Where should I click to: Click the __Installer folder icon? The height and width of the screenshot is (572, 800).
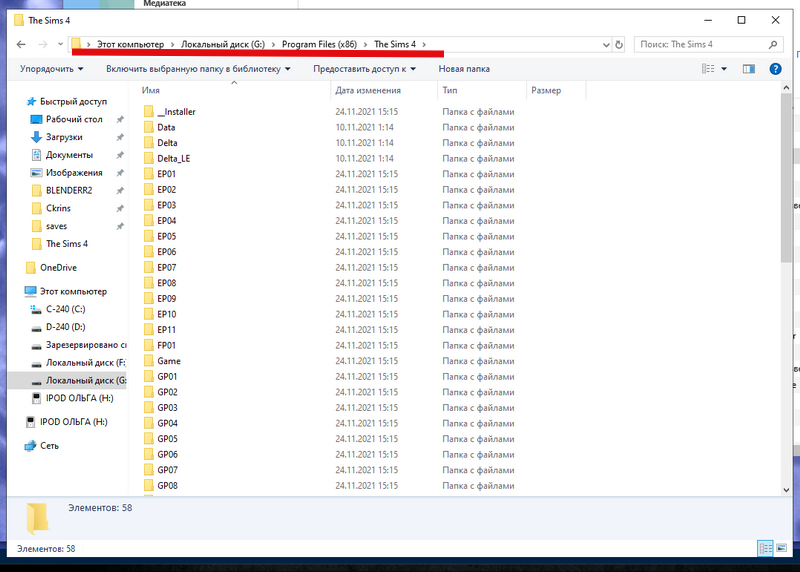pyautogui.click(x=148, y=112)
